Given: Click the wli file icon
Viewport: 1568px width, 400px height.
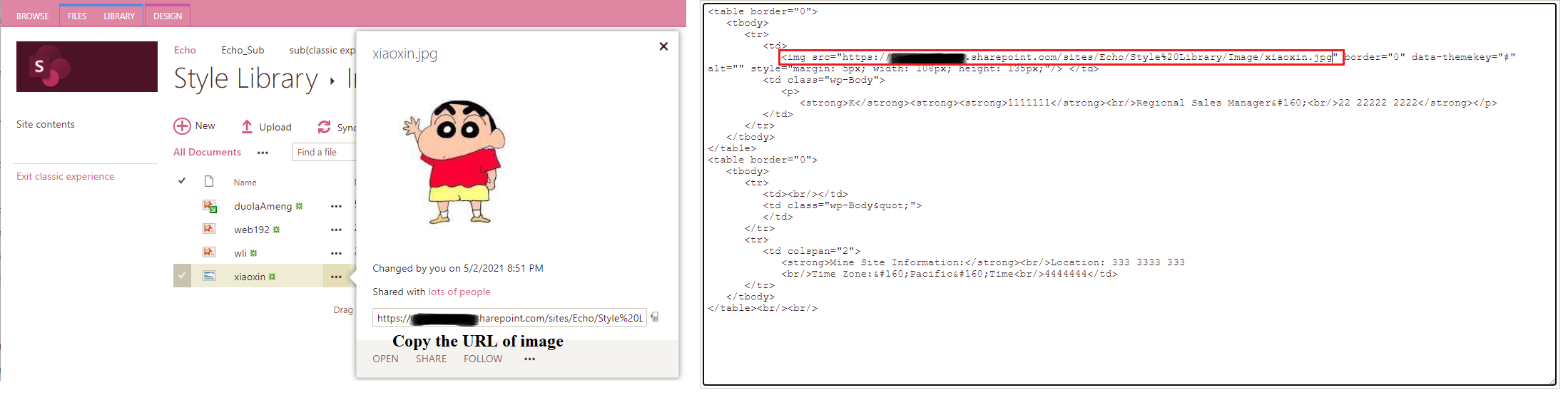Looking at the screenshot, I should [209, 252].
